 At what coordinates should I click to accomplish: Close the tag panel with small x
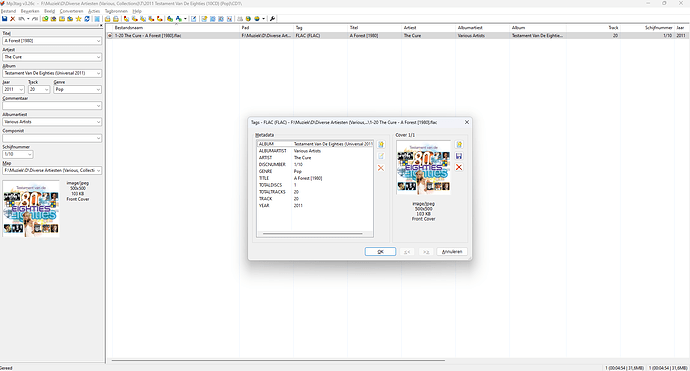point(101,26)
